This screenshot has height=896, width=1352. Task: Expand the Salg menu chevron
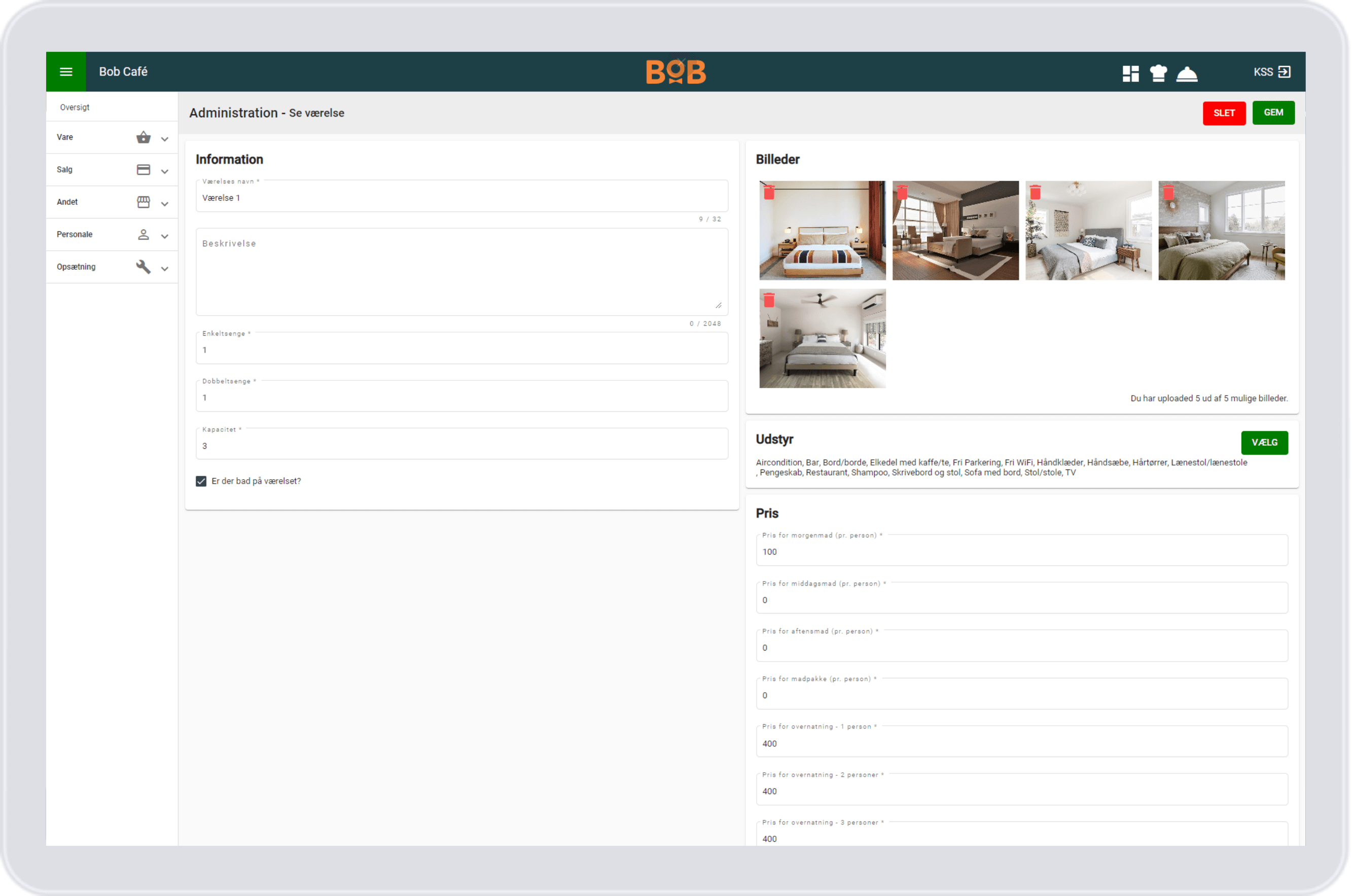click(165, 171)
